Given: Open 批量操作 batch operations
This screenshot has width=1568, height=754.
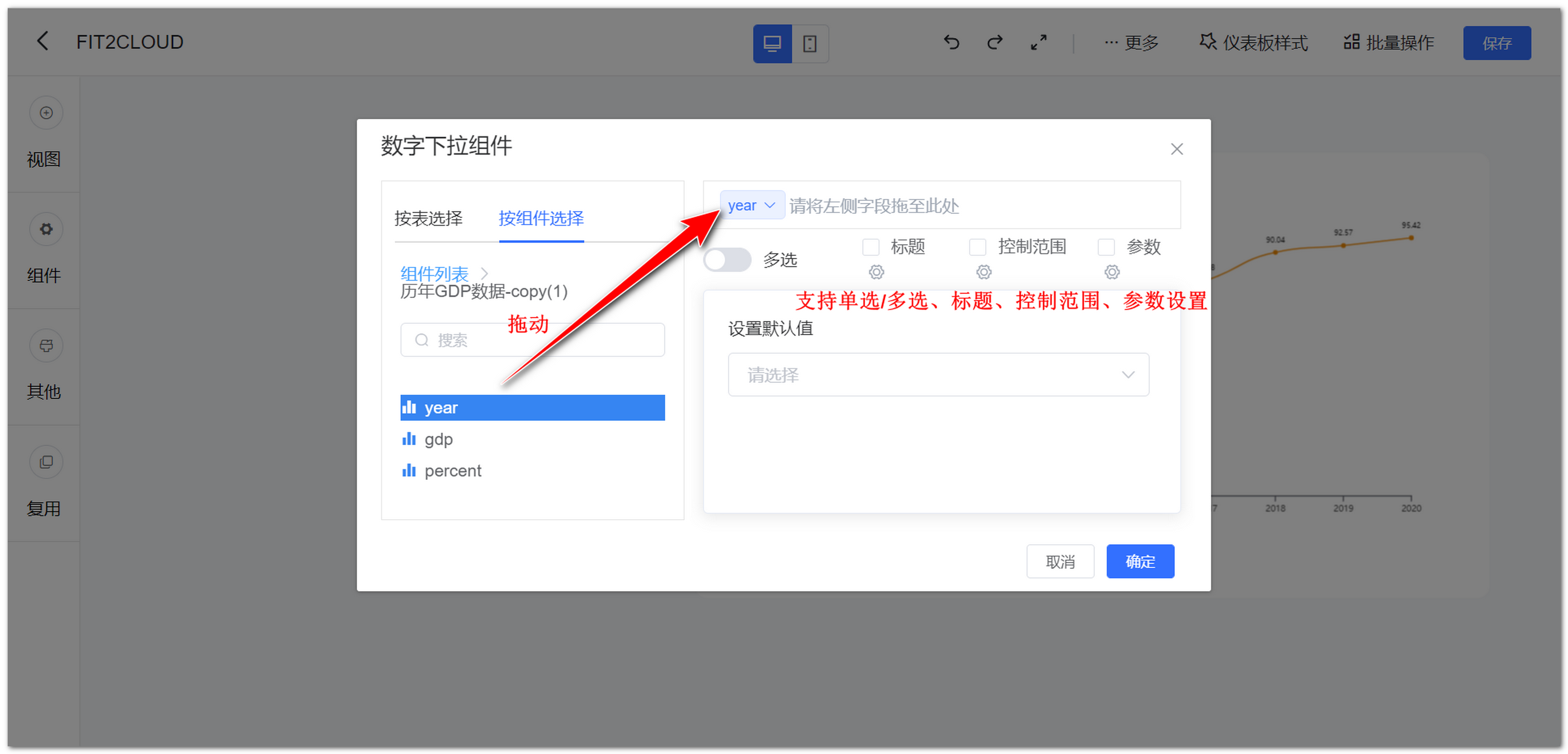Looking at the screenshot, I should point(1388,43).
